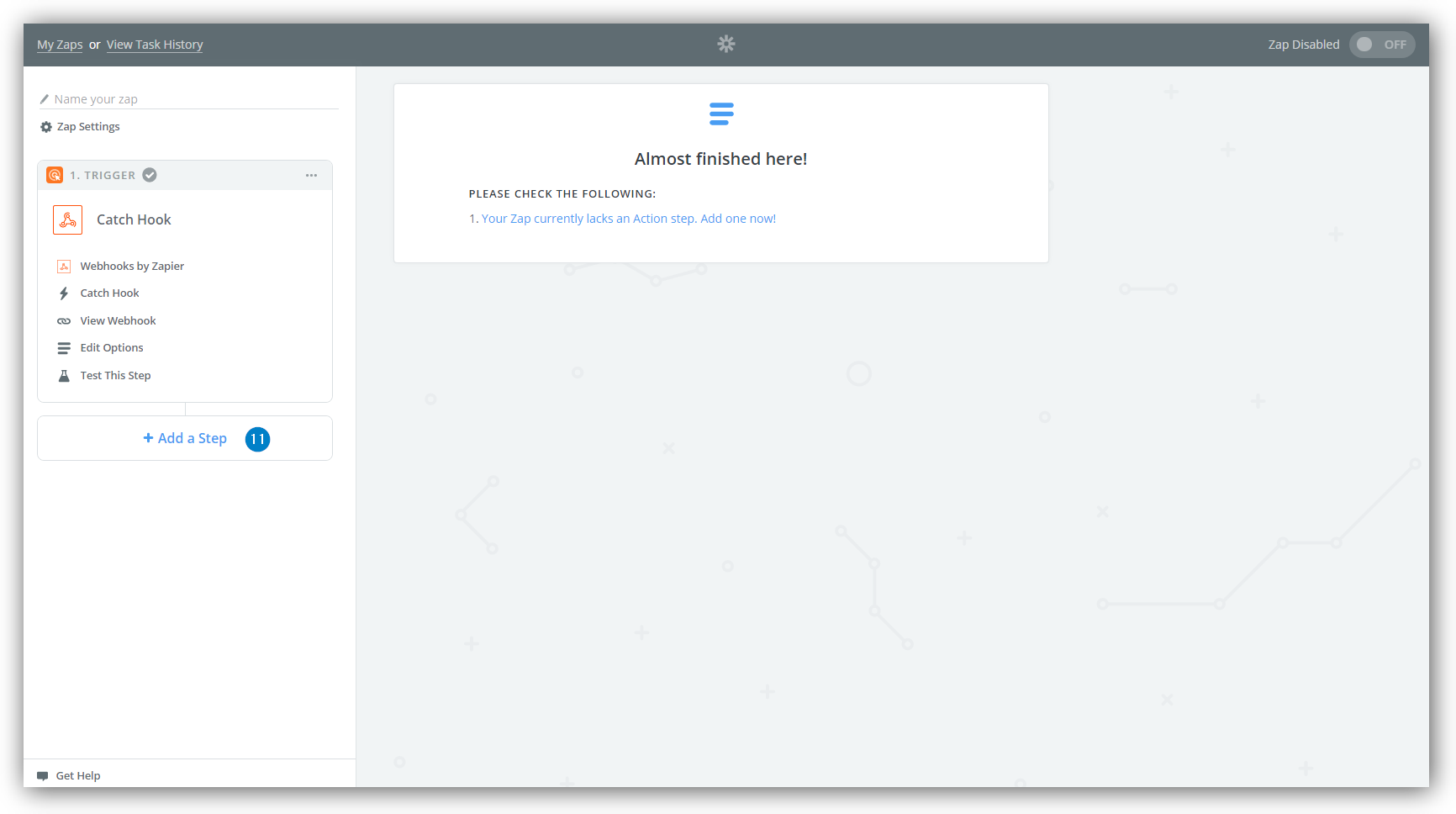Image resolution: width=1456 pixels, height=814 pixels.
Task: Click the small Webhooks by Zapier icon
Action: [64, 267]
